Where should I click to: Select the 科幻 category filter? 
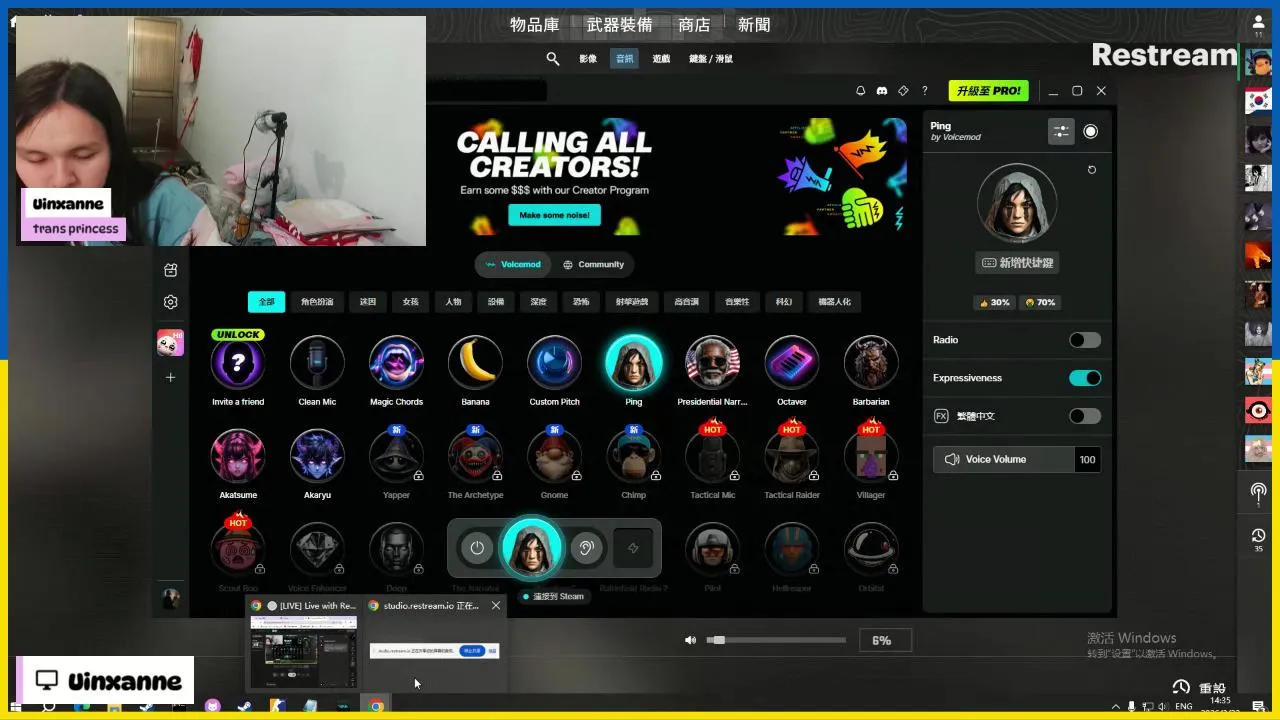pyautogui.click(x=783, y=302)
